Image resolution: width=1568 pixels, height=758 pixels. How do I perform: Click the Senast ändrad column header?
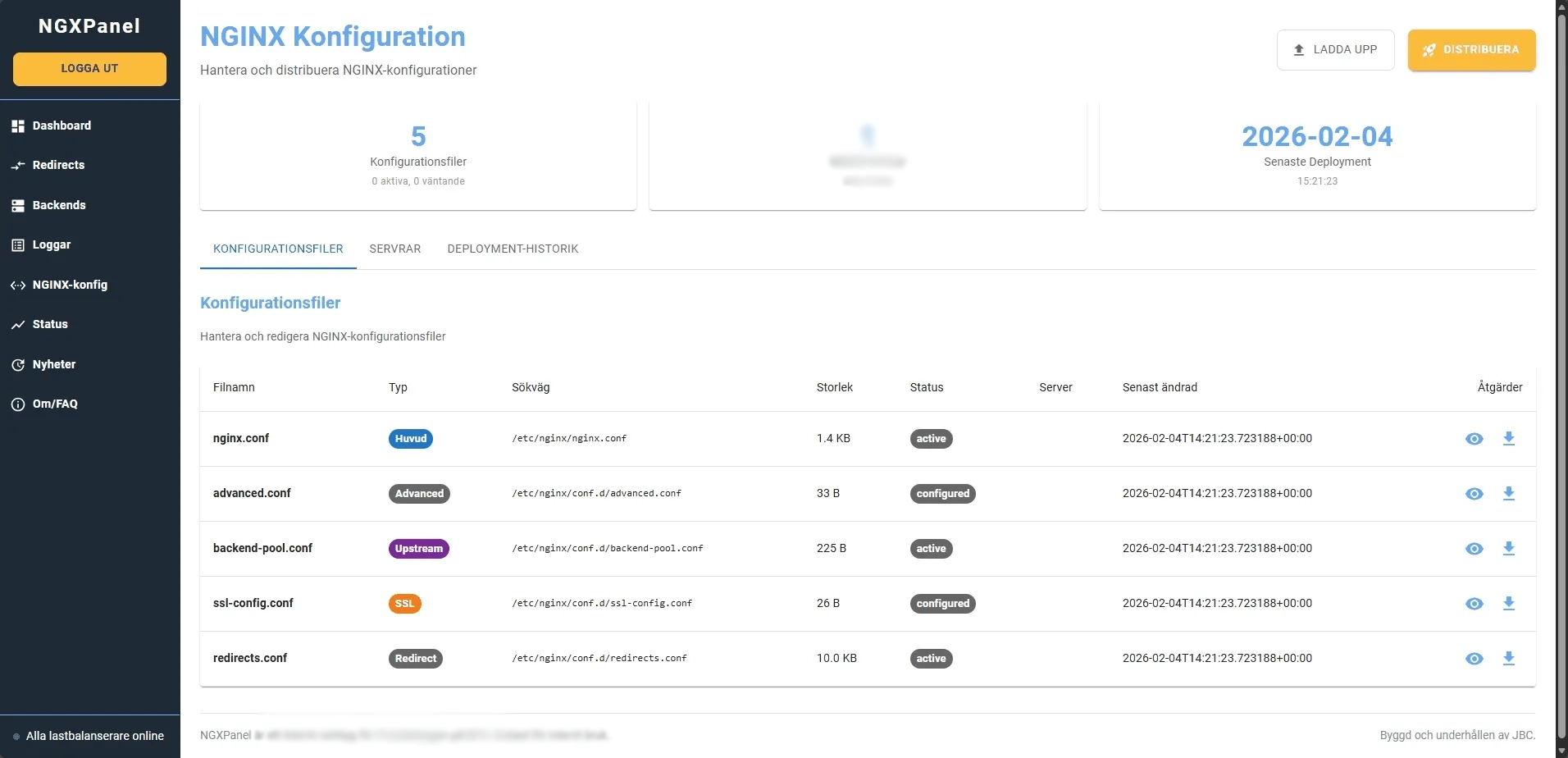pyautogui.click(x=1160, y=387)
